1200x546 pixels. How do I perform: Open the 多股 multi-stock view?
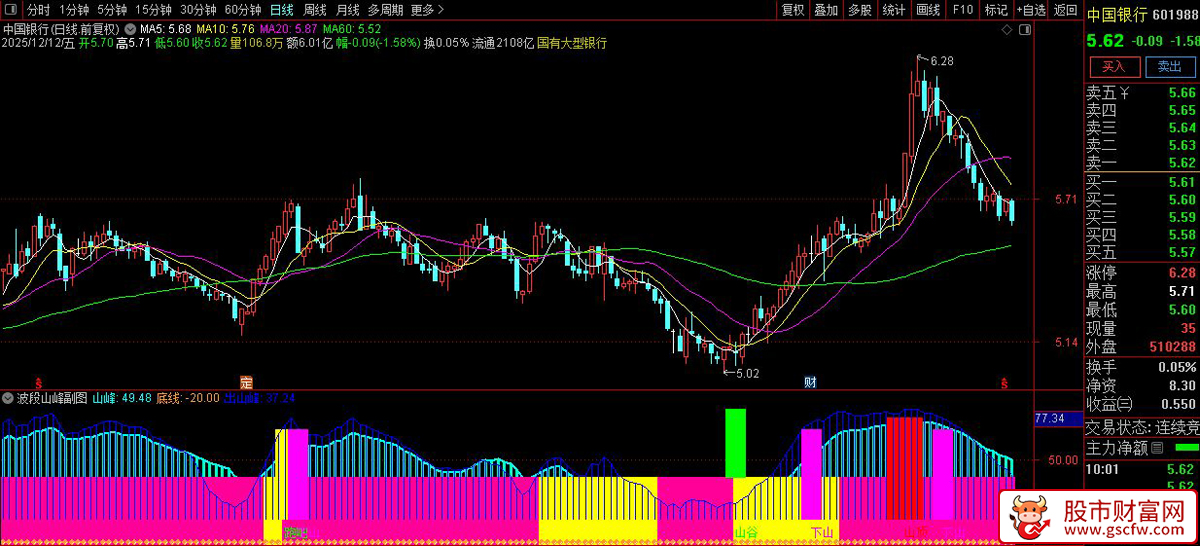(860, 10)
